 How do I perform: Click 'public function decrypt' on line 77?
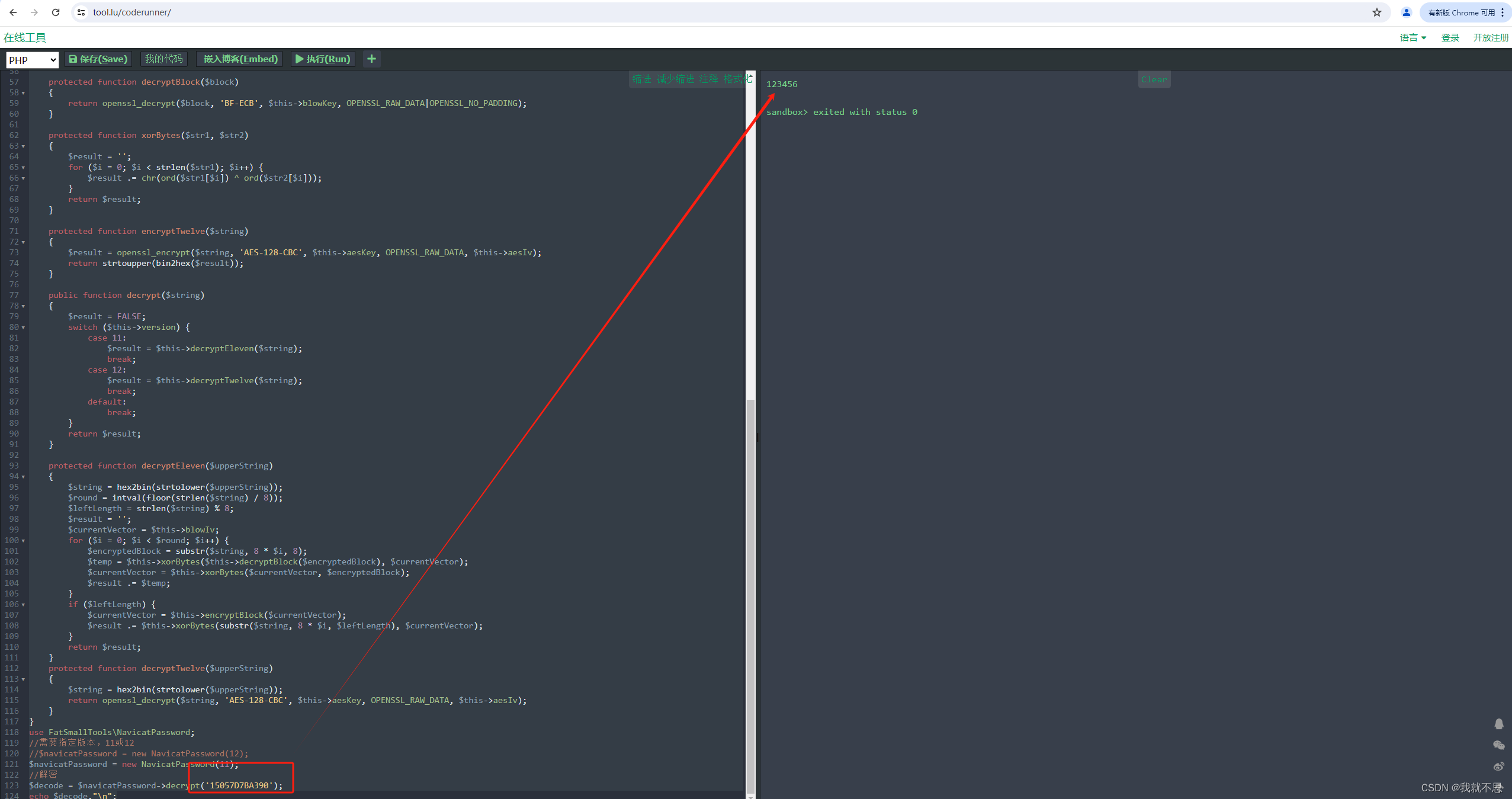point(104,295)
